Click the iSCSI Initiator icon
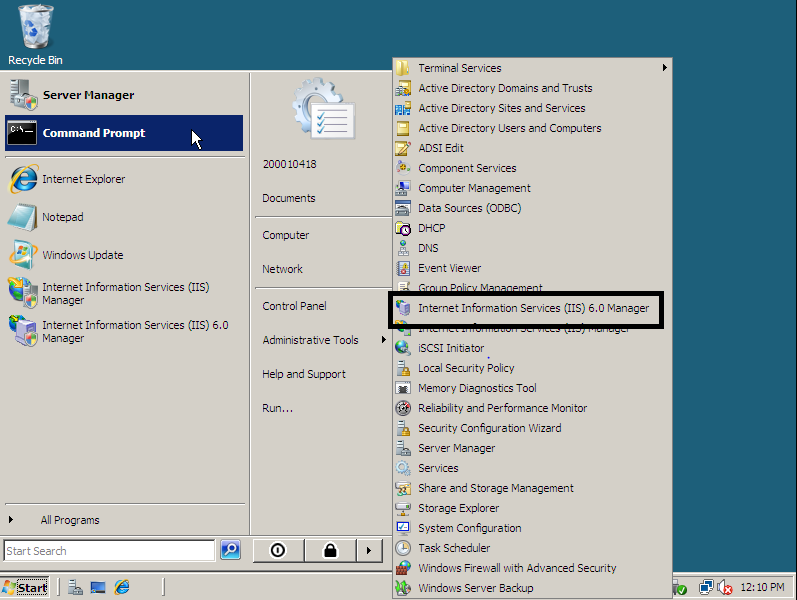This screenshot has height=600, width=797. click(403, 348)
